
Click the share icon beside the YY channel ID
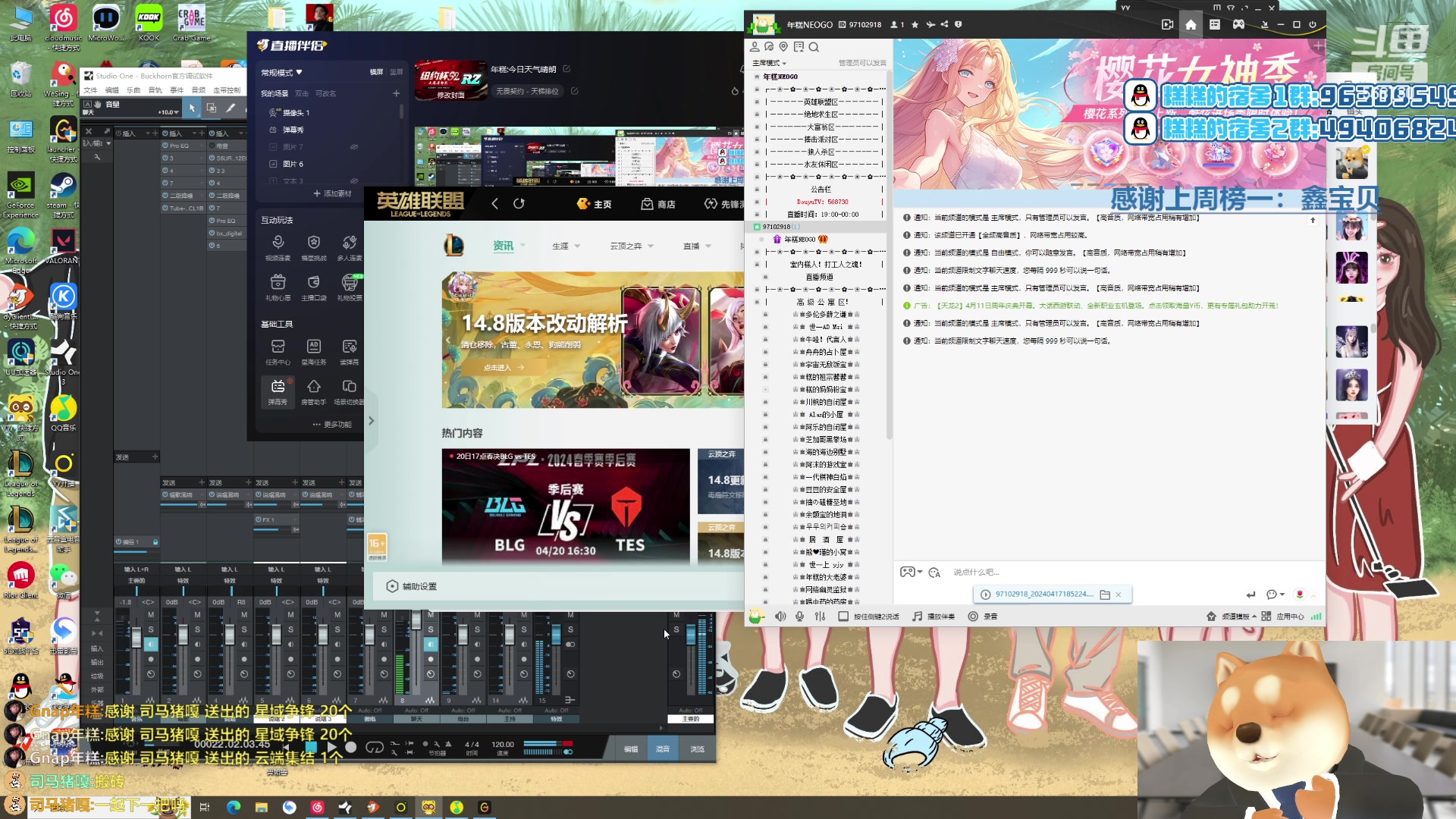[x=944, y=24]
